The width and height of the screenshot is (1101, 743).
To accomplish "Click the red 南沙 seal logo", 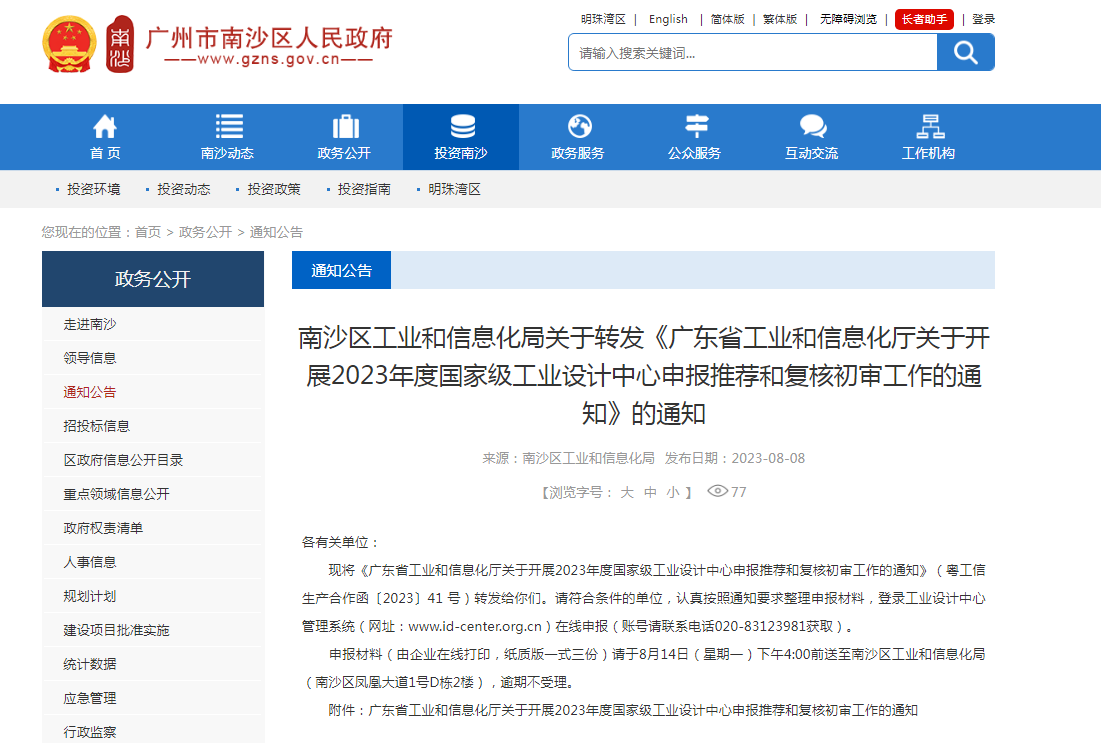I will 120,44.
